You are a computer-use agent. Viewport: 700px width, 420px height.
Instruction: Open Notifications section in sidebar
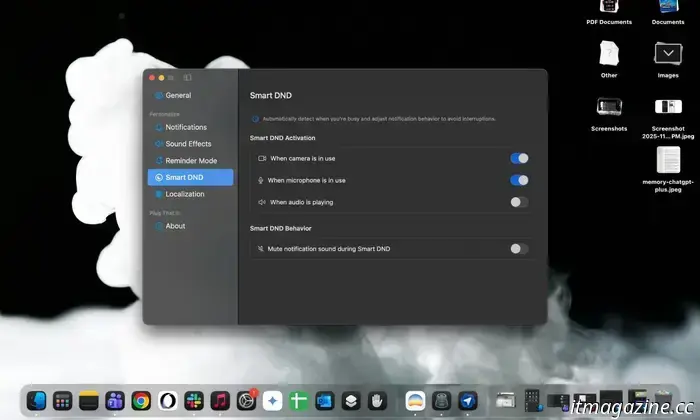[x=191, y=127]
